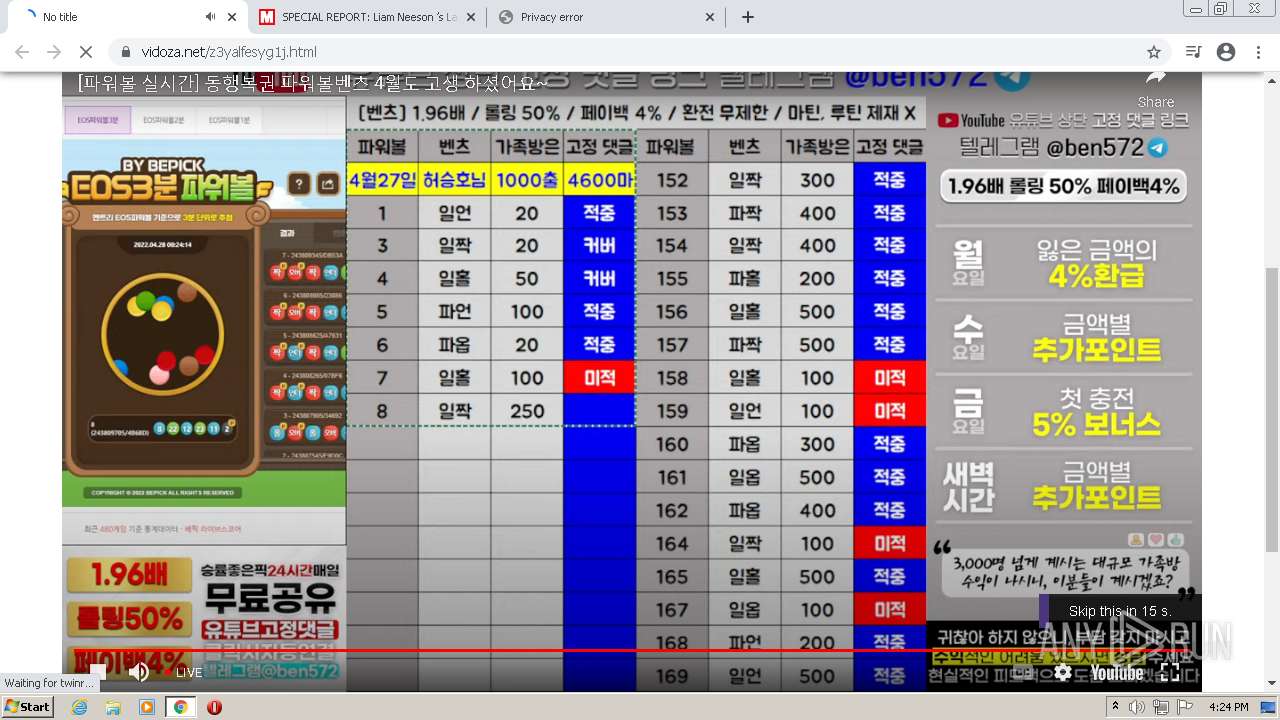The height and width of the screenshot is (720, 1280).
Task: Open the Chrome profile avatar
Action: click(x=1226, y=52)
